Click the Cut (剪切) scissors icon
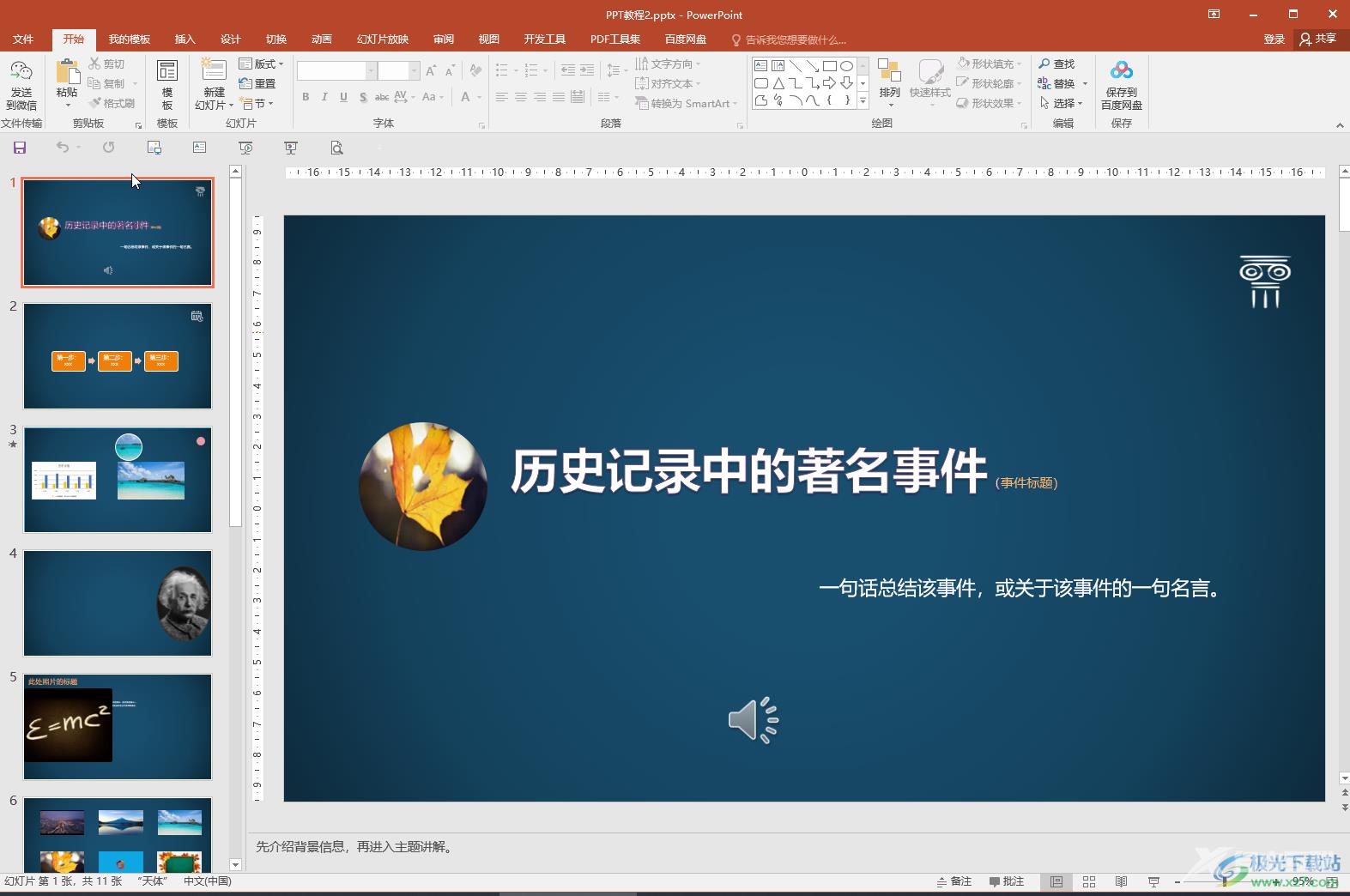The image size is (1350, 896). click(94, 64)
